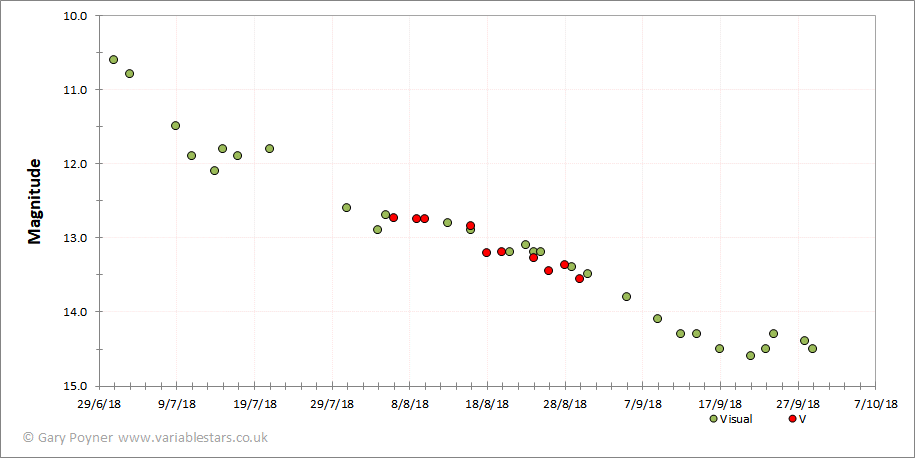Select the 11.0 magnitude axis label
The height and width of the screenshot is (458, 915).
[x=75, y=90]
